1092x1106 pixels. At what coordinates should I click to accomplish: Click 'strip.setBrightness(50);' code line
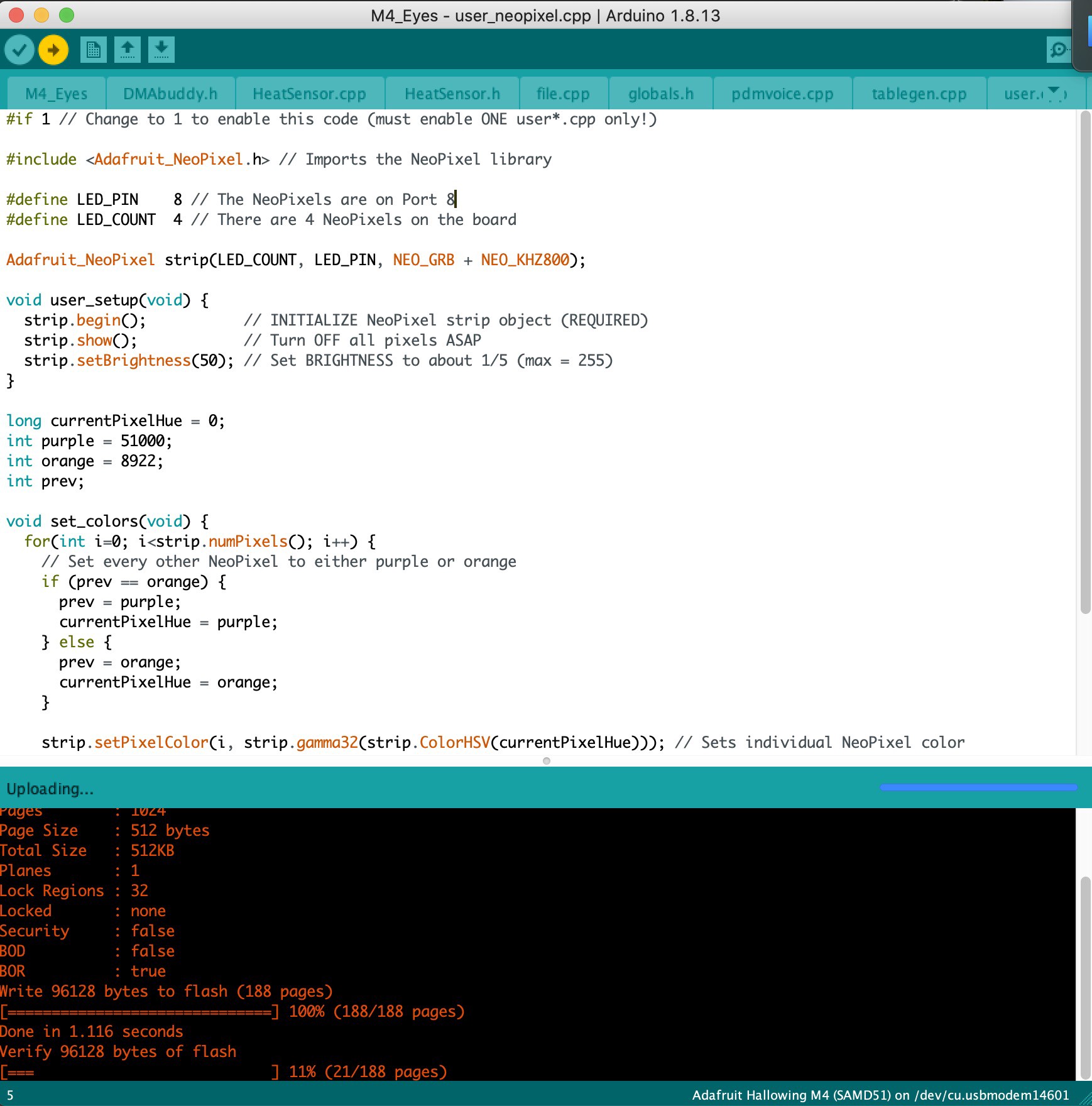tap(129, 360)
